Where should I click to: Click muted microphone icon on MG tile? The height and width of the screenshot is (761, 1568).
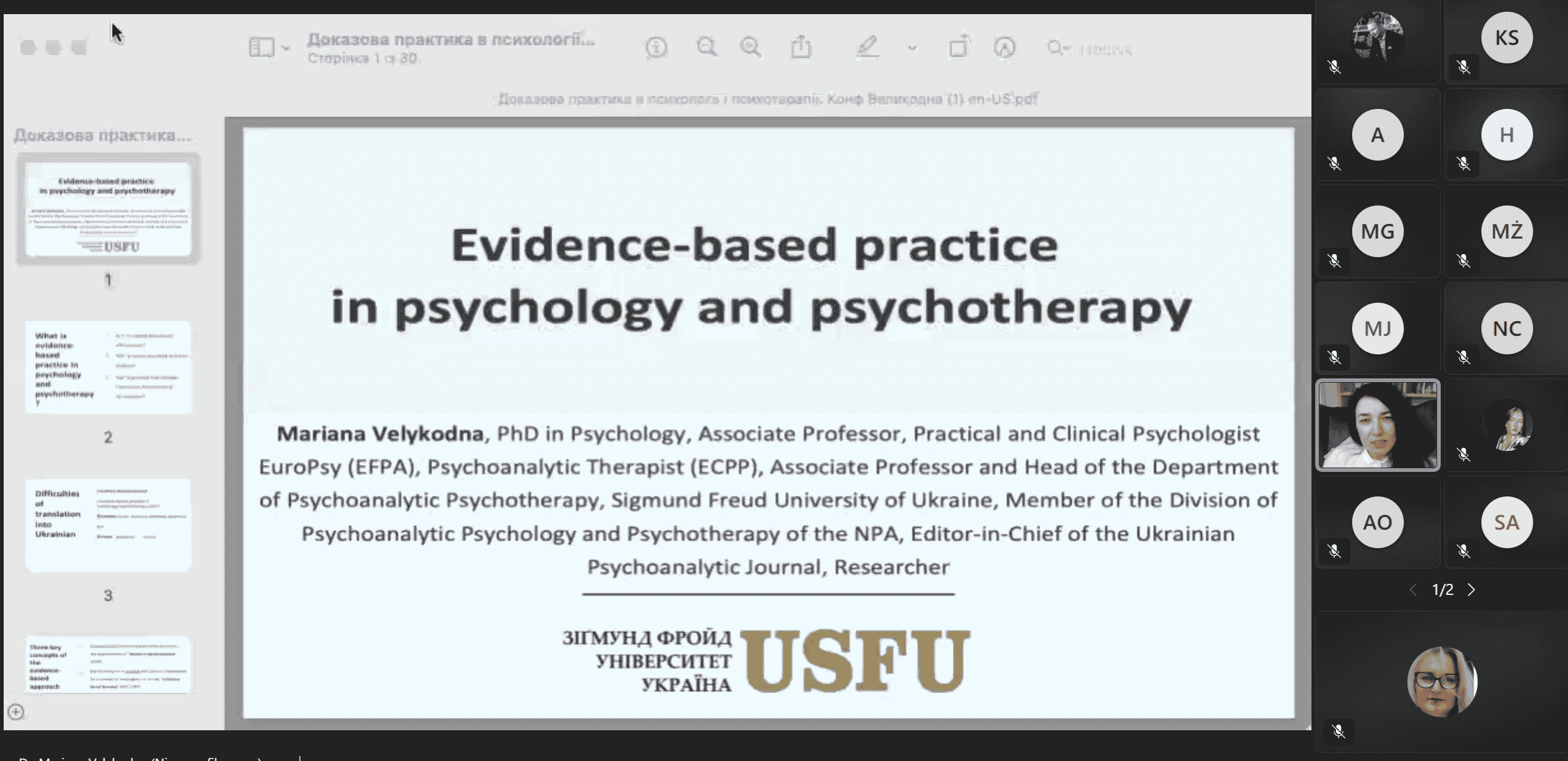point(1334,261)
